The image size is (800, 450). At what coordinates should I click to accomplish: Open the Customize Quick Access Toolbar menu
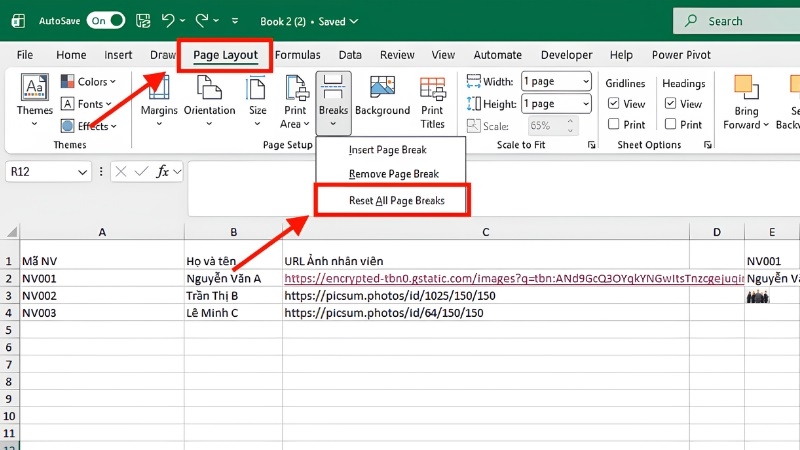point(235,21)
